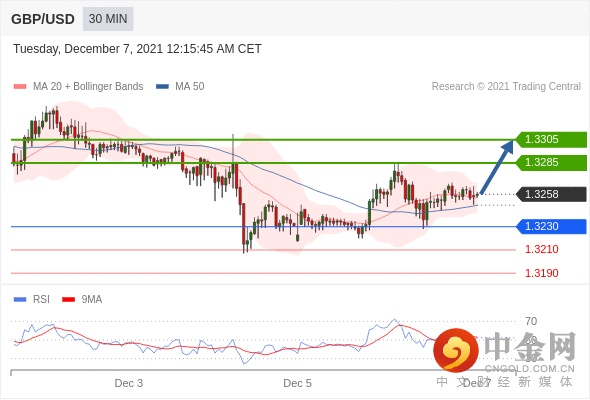Click the MA 50 legend label
The image size is (590, 400).
coord(190,87)
